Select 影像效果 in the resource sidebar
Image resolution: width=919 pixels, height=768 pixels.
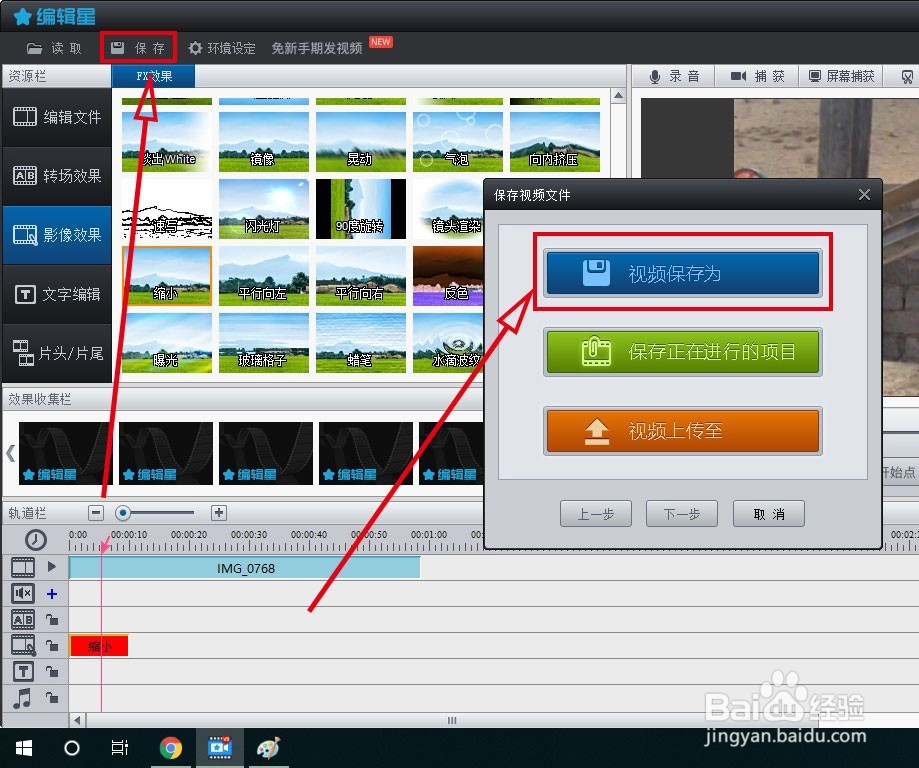57,235
